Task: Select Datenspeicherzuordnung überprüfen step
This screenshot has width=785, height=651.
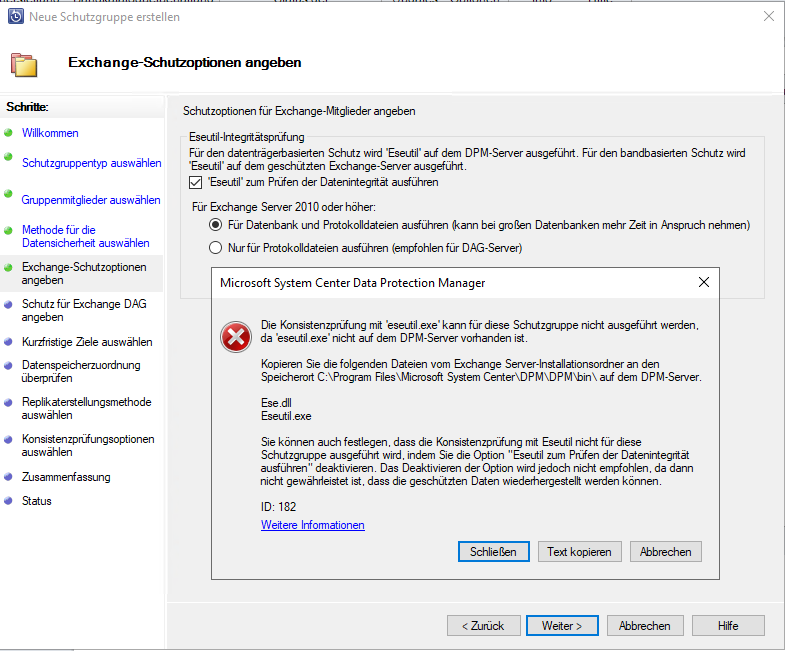Action: point(81,372)
